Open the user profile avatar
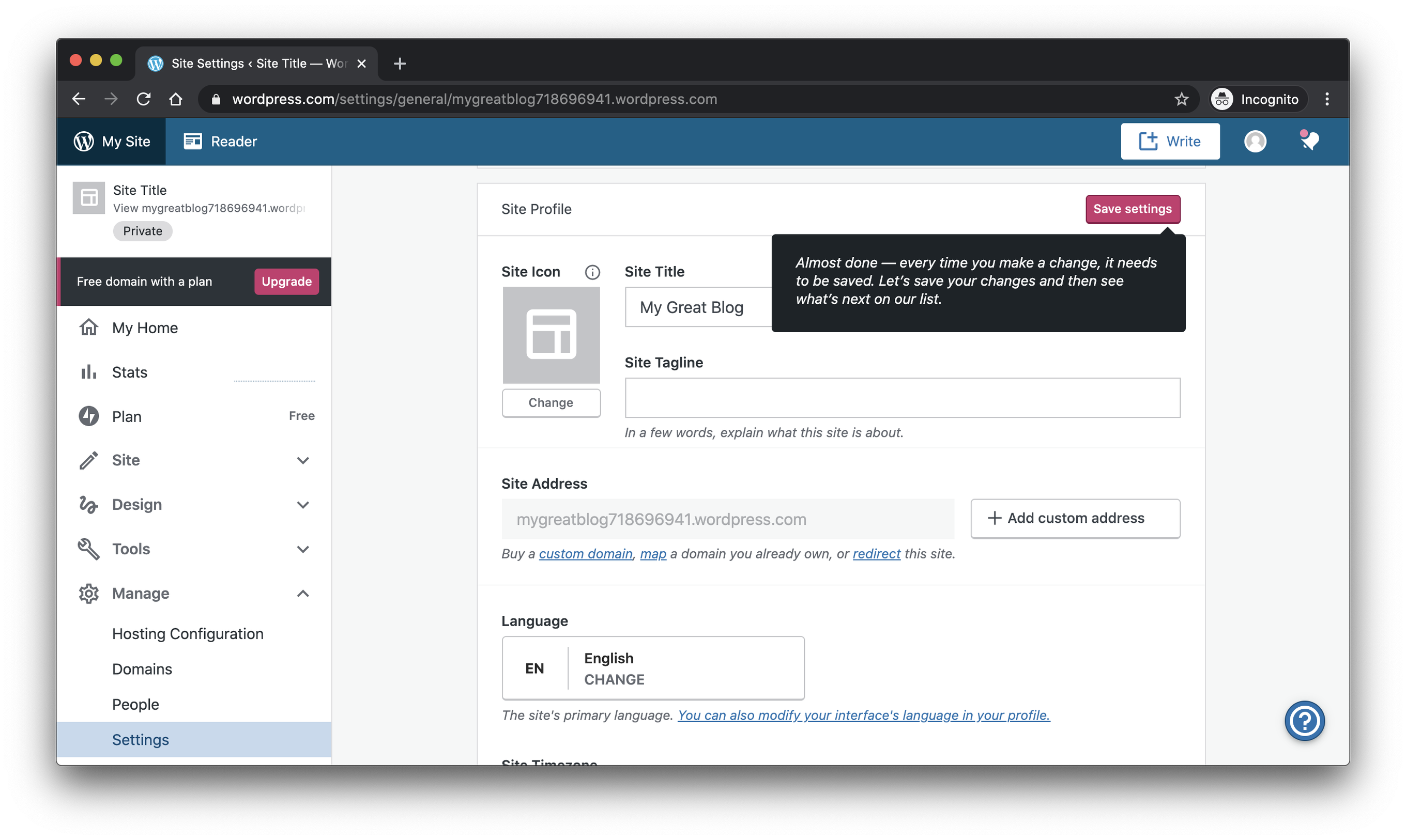Image resolution: width=1406 pixels, height=840 pixels. click(1255, 142)
